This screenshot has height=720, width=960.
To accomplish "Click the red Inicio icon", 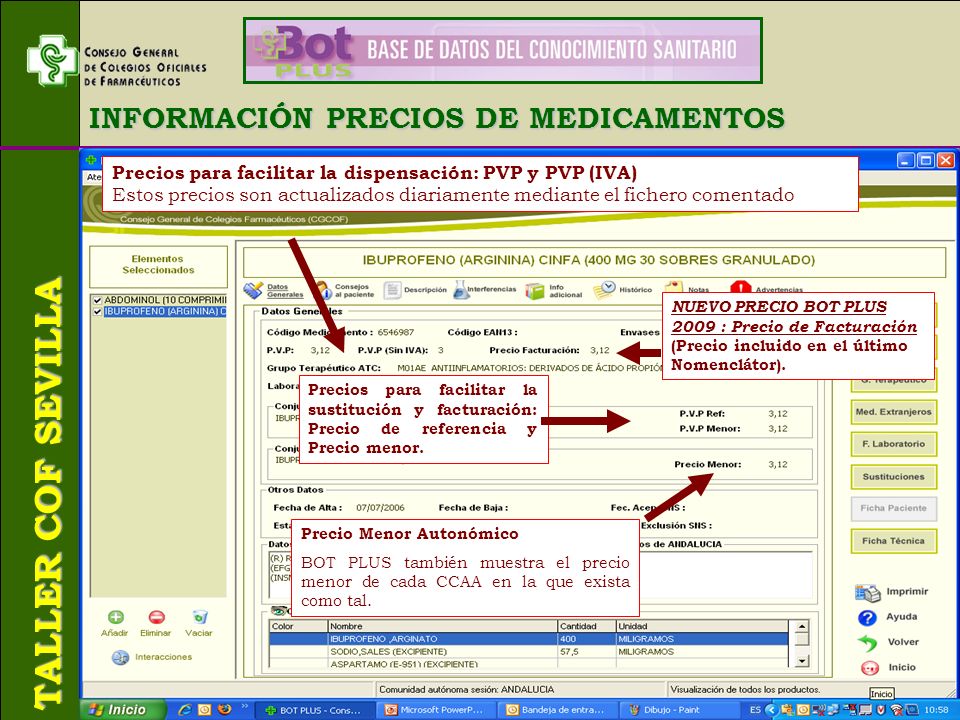I will click(869, 668).
